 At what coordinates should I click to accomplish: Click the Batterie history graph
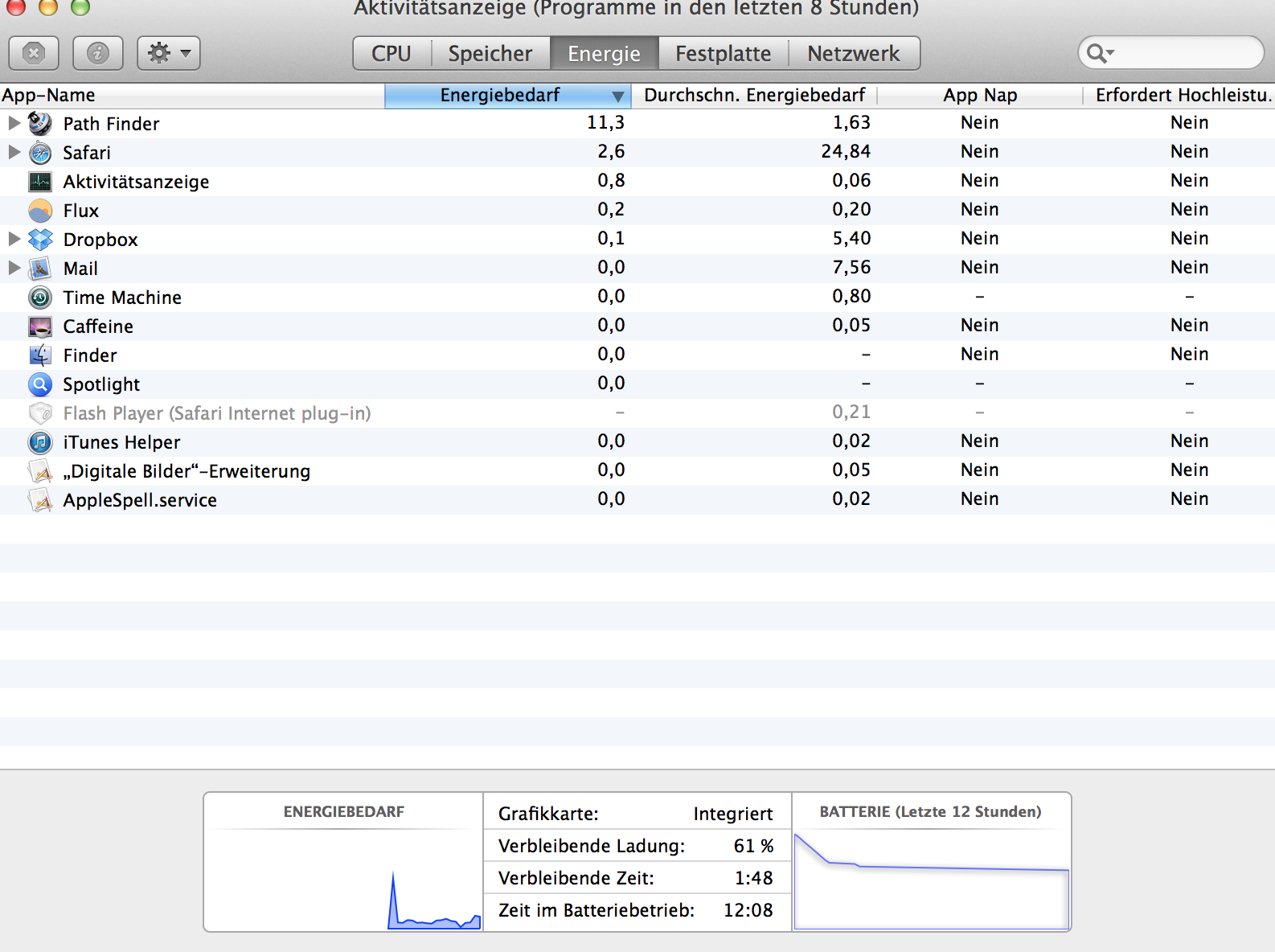tap(932, 880)
